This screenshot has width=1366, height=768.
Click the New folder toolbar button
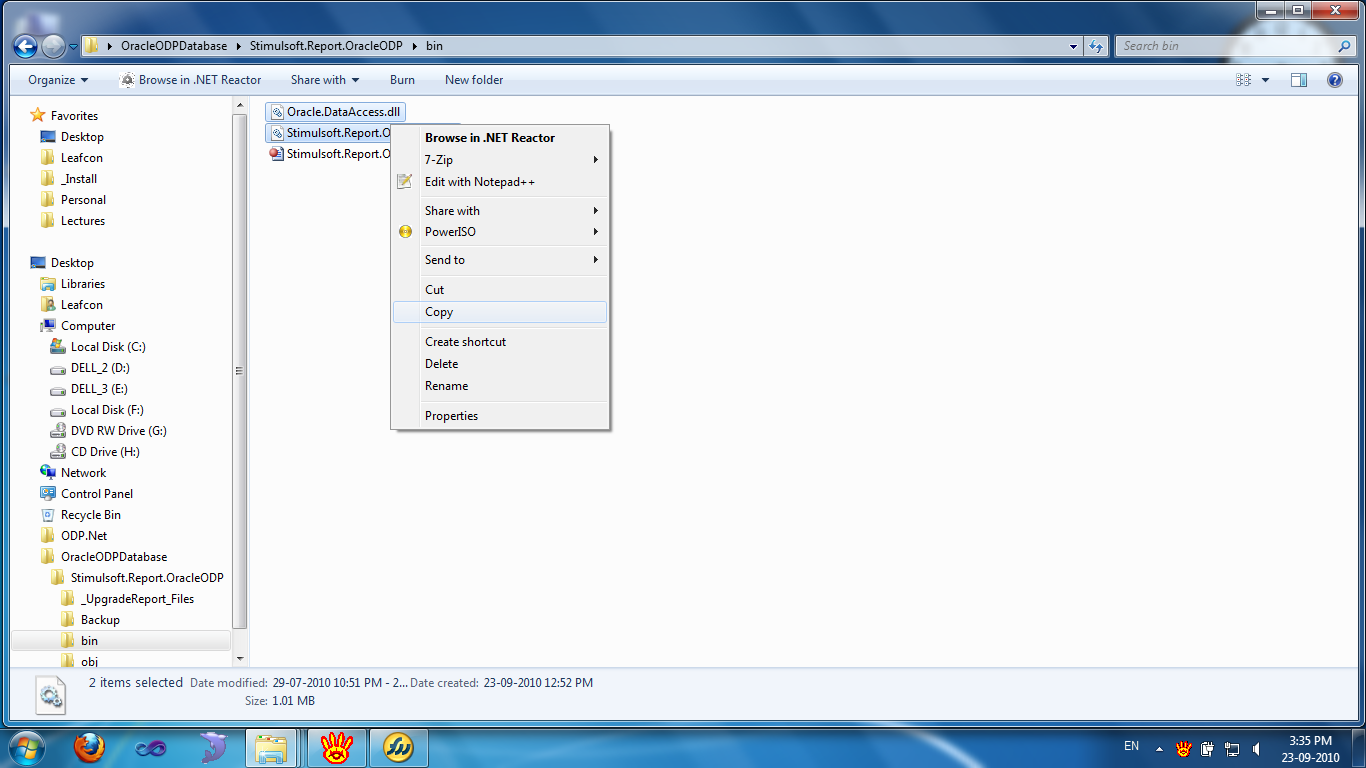pos(474,80)
